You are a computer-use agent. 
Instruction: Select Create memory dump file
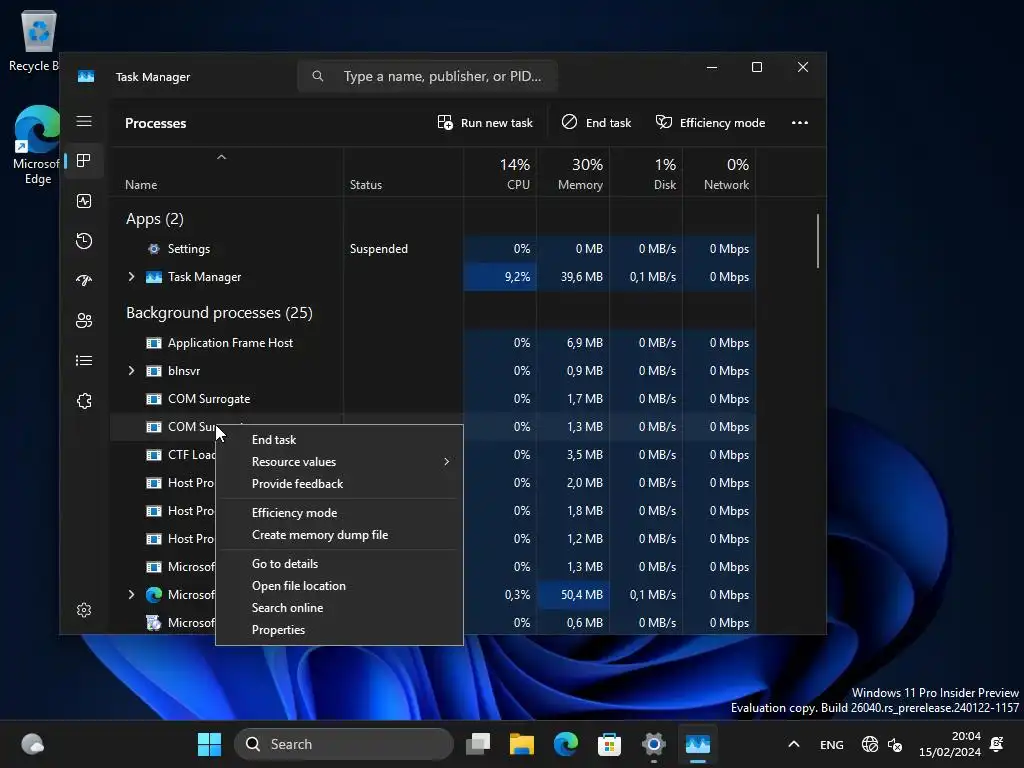tap(339, 535)
